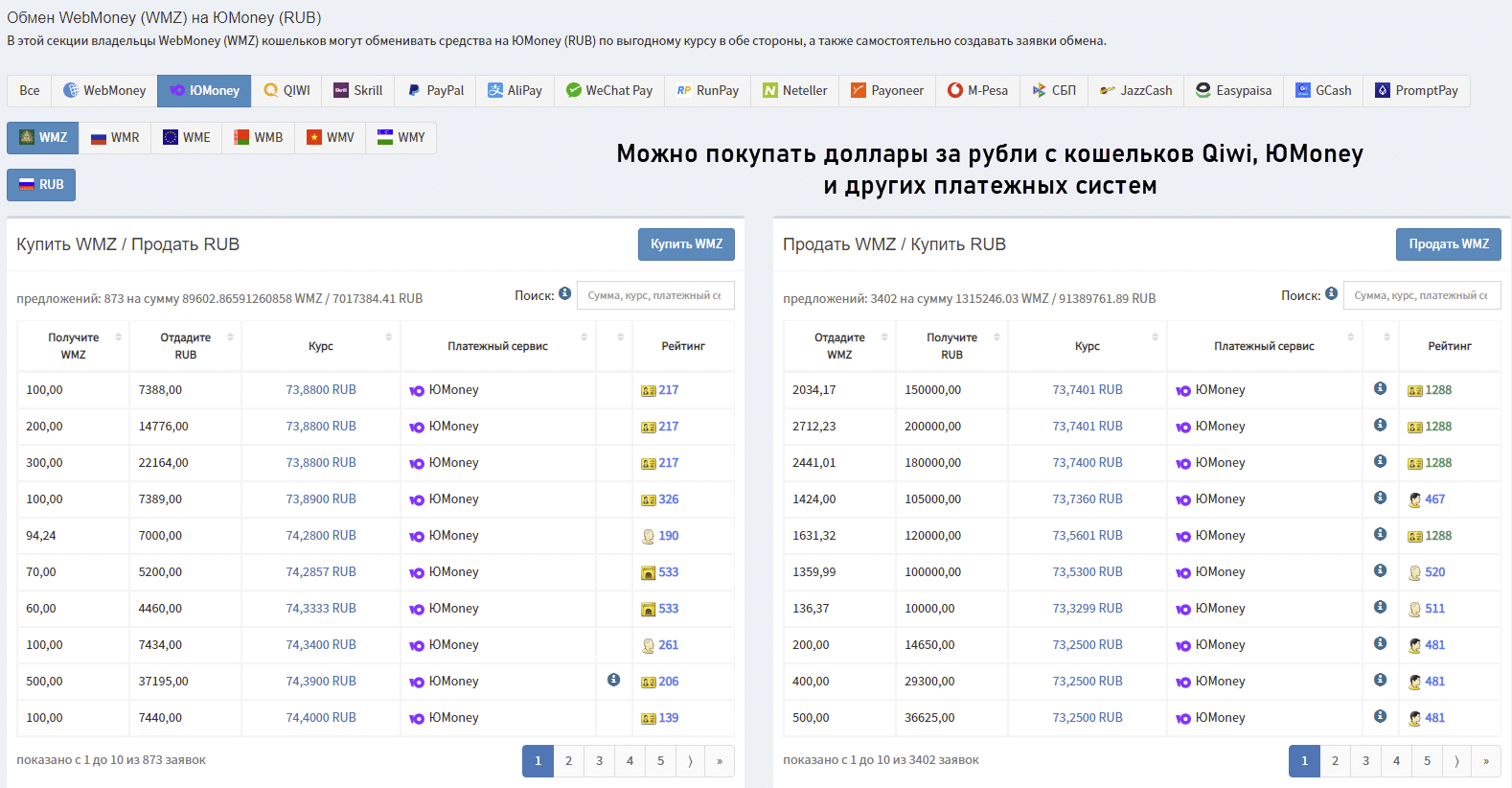
Task: Open the 74,2800 RUB rate link
Action: point(321,536)
